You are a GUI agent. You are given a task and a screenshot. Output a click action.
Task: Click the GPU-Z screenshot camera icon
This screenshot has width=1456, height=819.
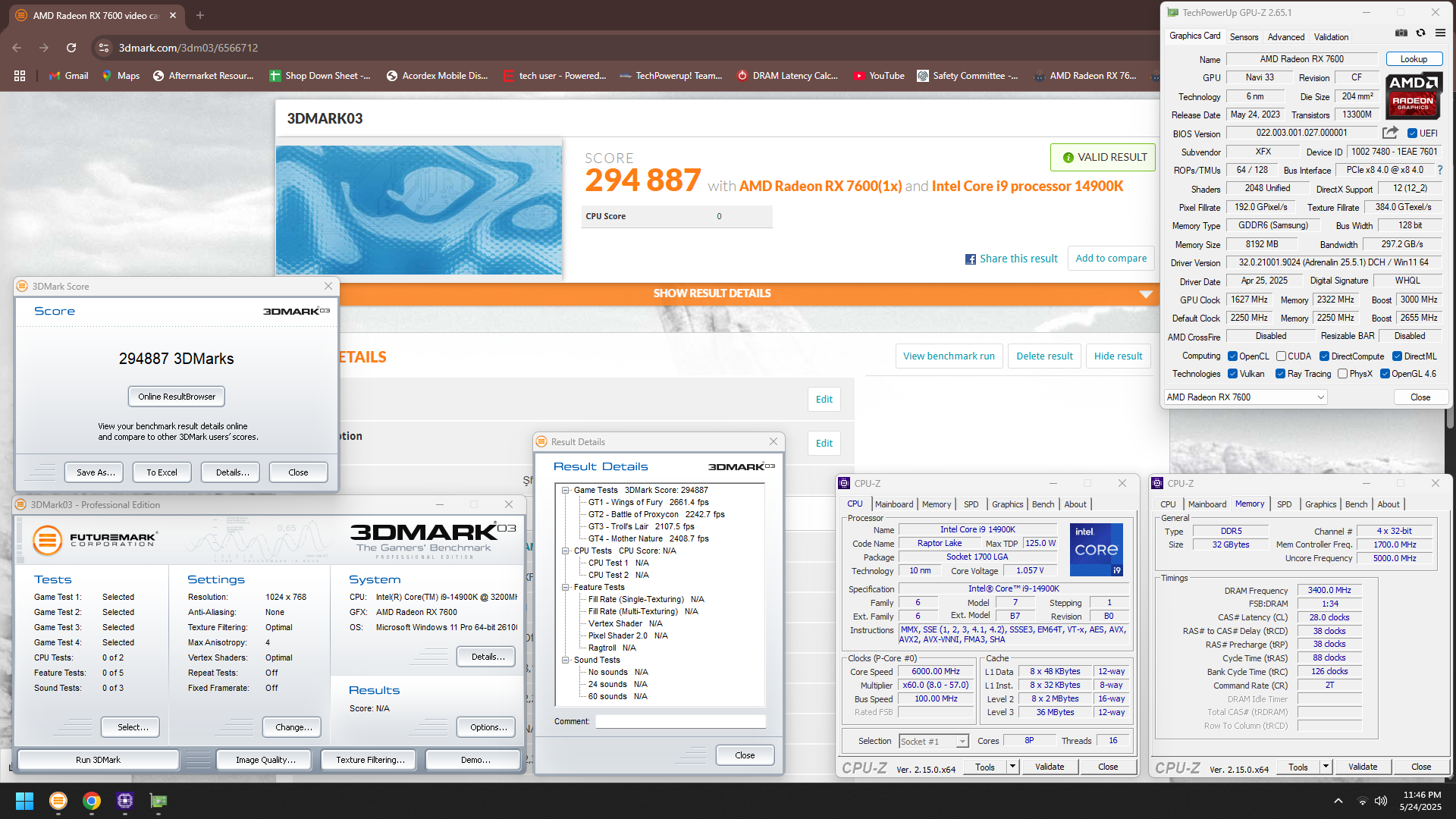coord(1401,33)
